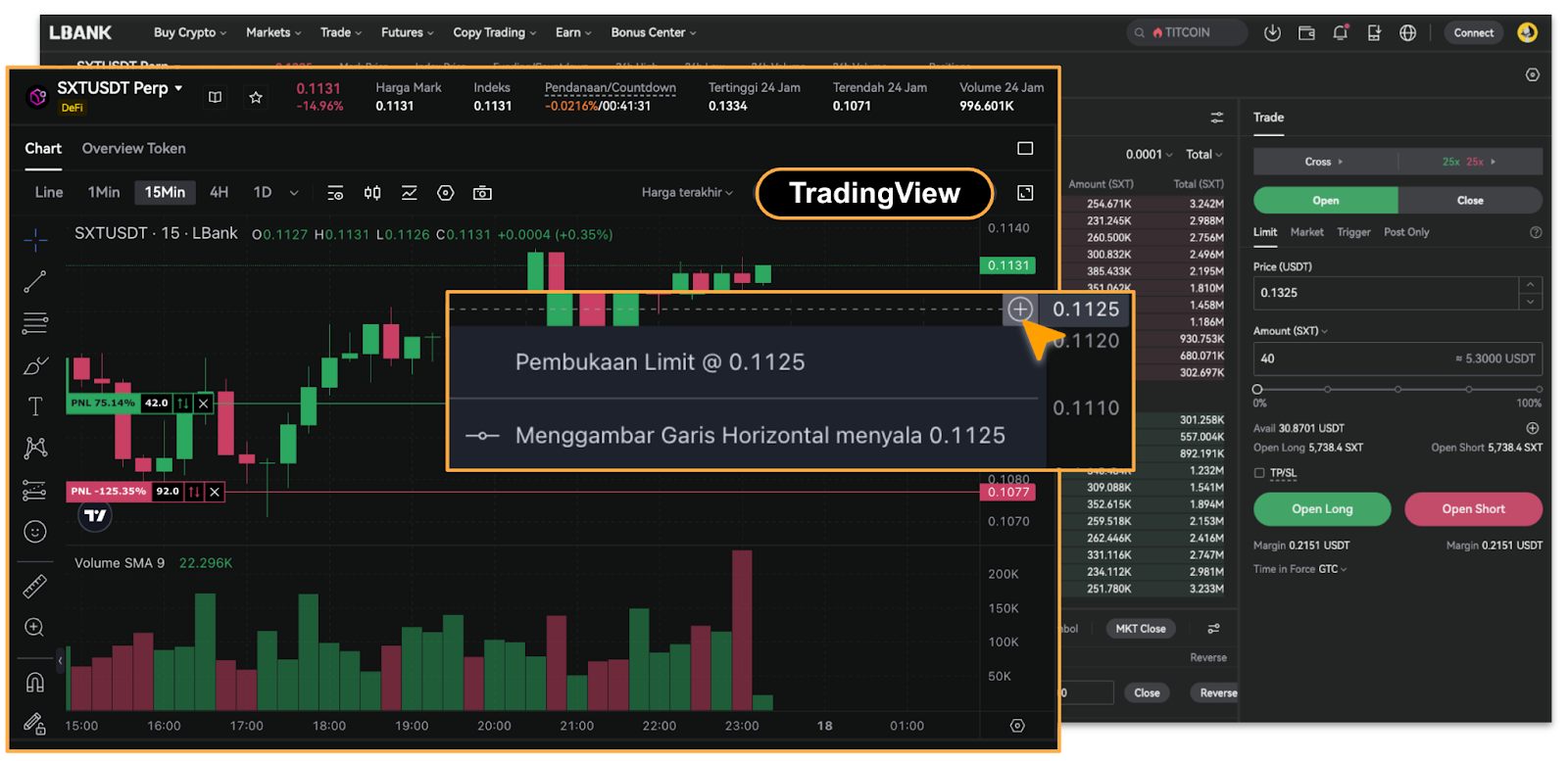Reverse the PNL 75.14% position arrows

pyautogui.click(x=183, y=403)
